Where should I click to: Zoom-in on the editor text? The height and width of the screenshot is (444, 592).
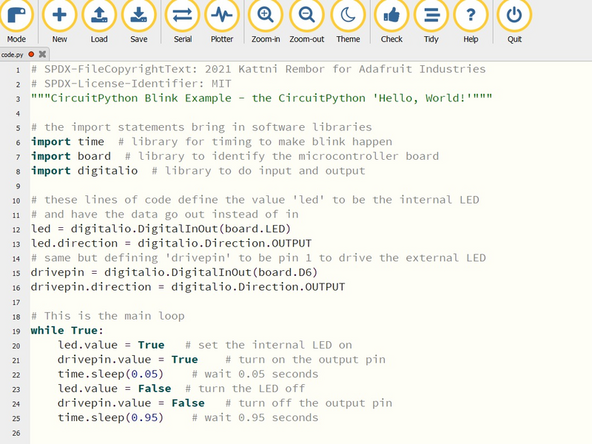pyautogui.click(x=265, y=21)
